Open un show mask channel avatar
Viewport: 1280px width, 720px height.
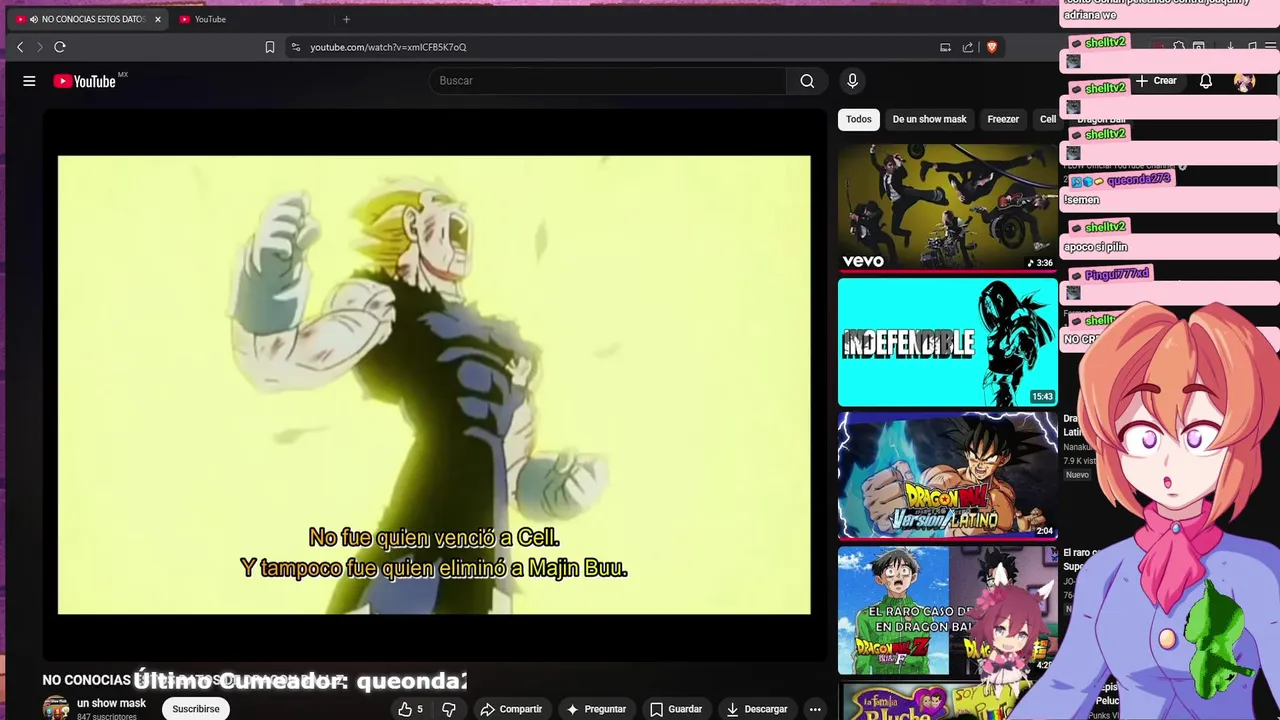56,708
